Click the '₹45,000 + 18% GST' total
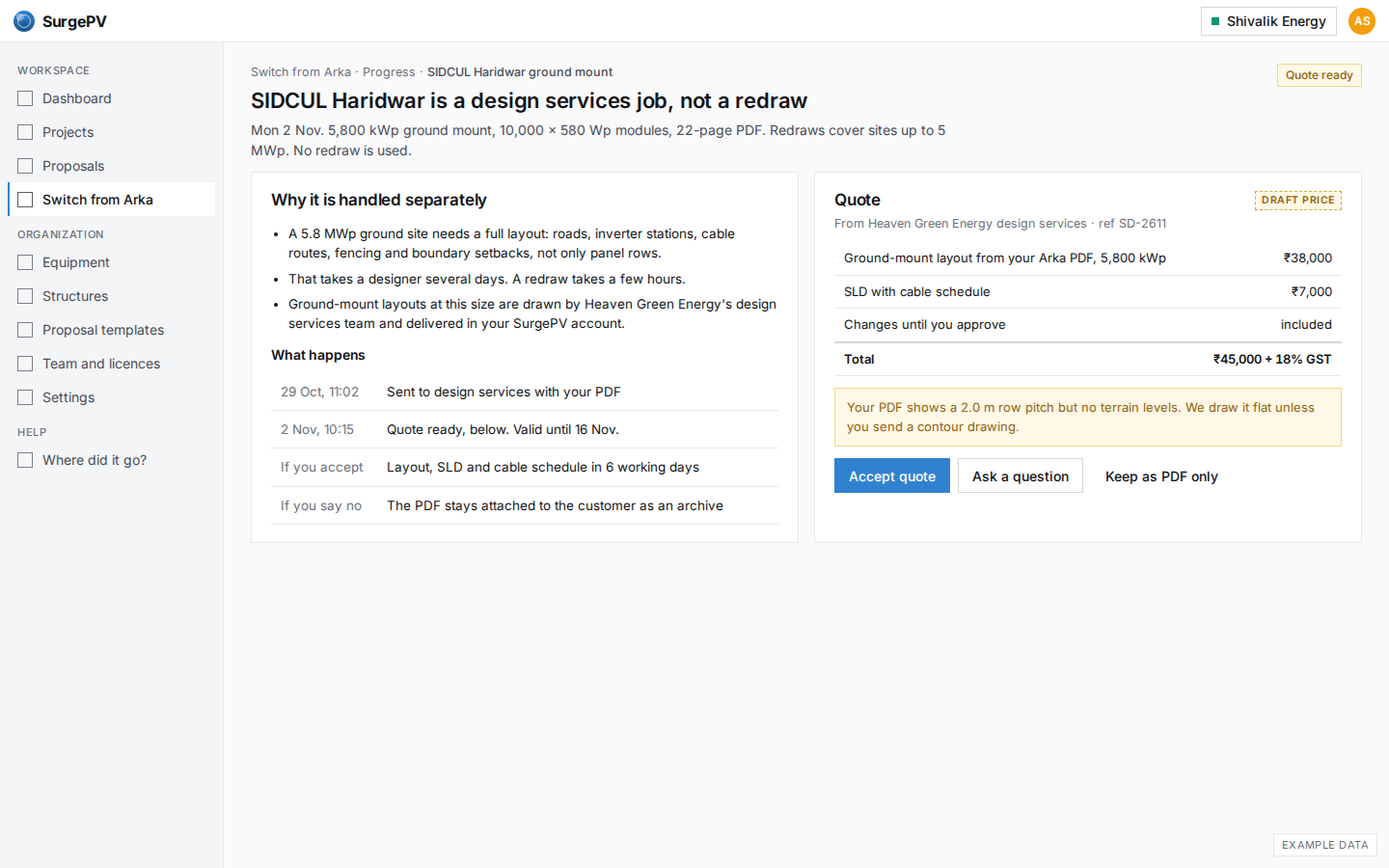Viewport: 1389px width, 868px height. (x=1272, y=359)
